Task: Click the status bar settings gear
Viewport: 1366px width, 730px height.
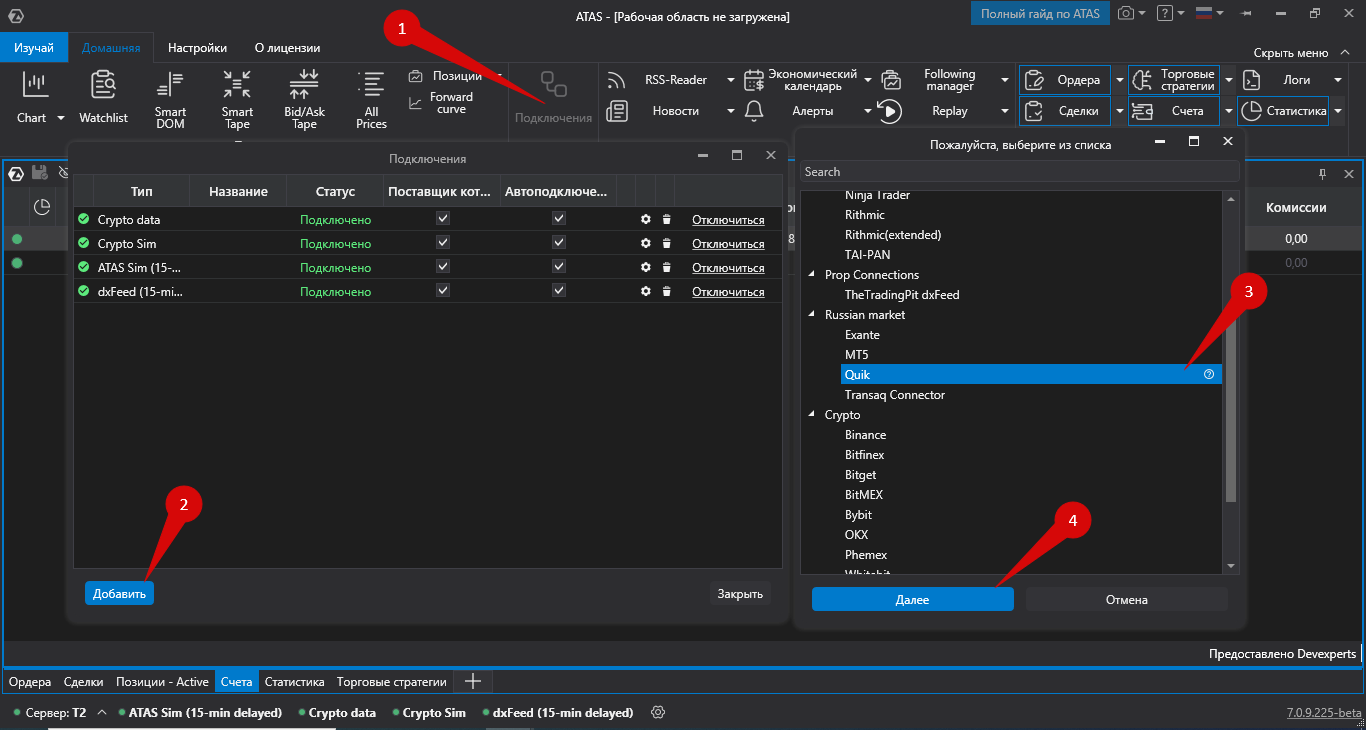Action: tap(658, 713)
